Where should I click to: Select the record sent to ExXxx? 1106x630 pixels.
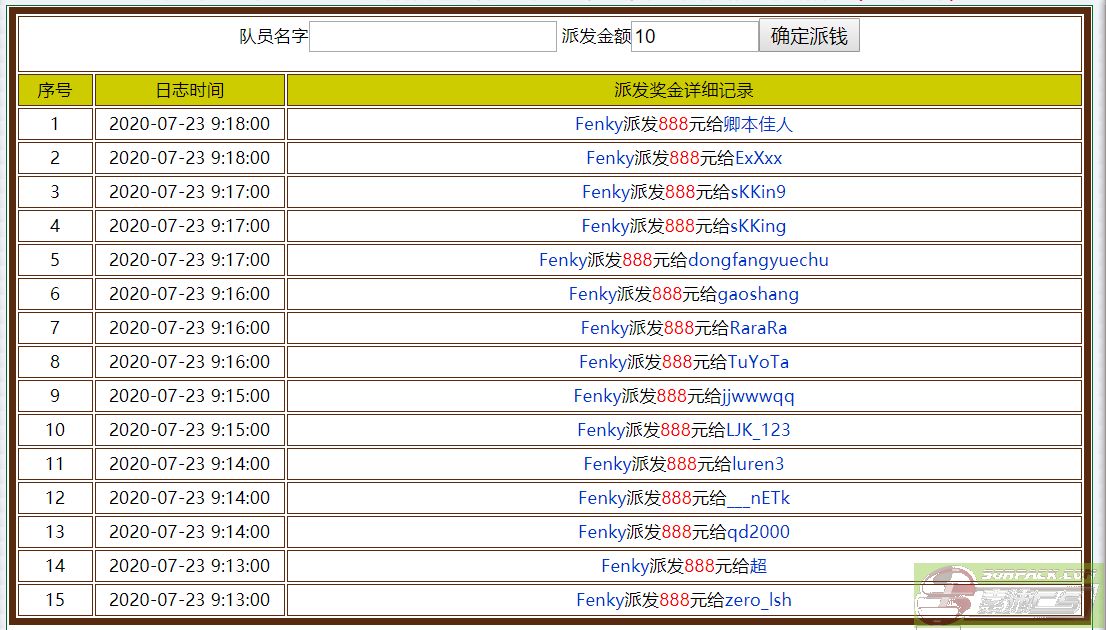(684, 158)
